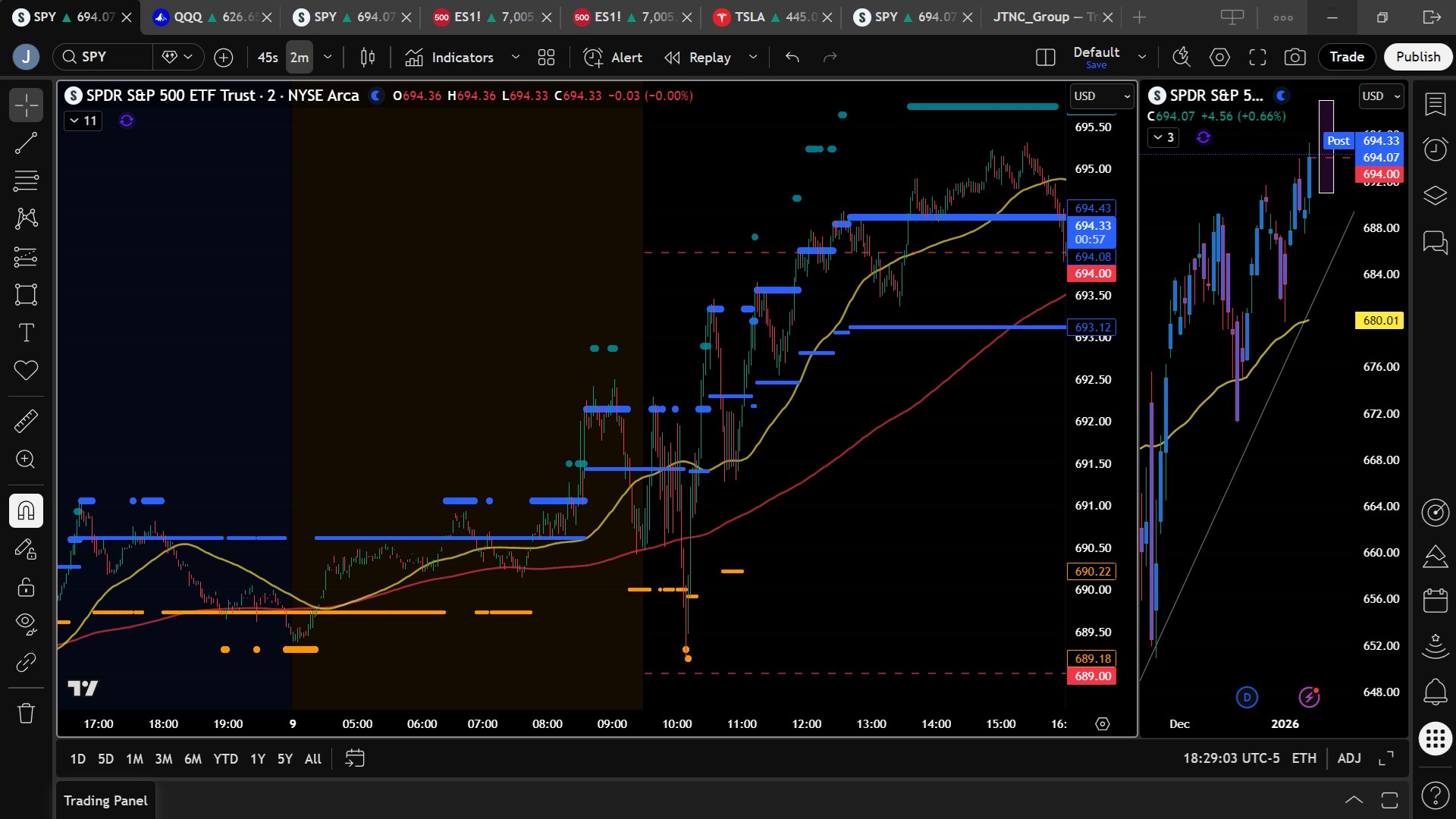Open the measure ruler tool
Screen dimensions: 1456x819
click(26, 421)
